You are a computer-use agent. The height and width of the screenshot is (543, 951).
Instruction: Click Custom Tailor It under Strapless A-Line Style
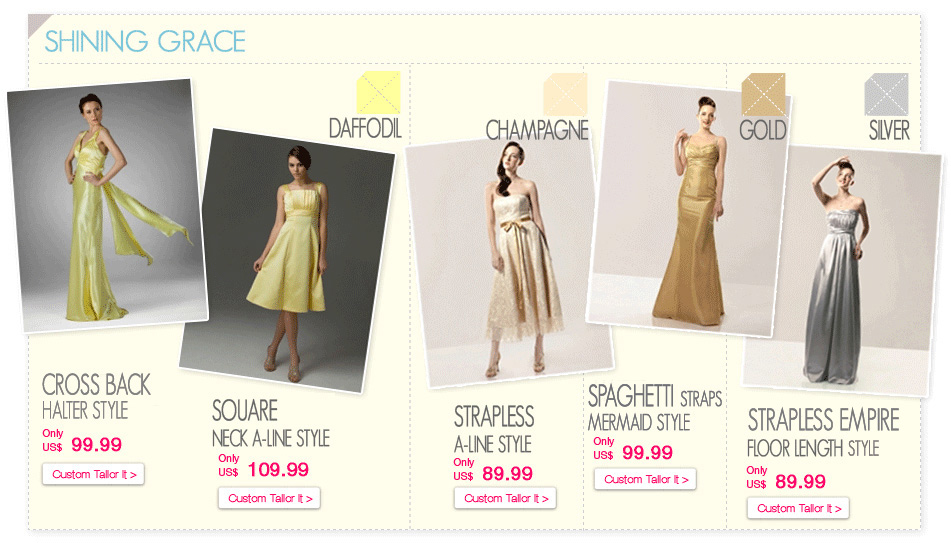click(x=505, y=499)
